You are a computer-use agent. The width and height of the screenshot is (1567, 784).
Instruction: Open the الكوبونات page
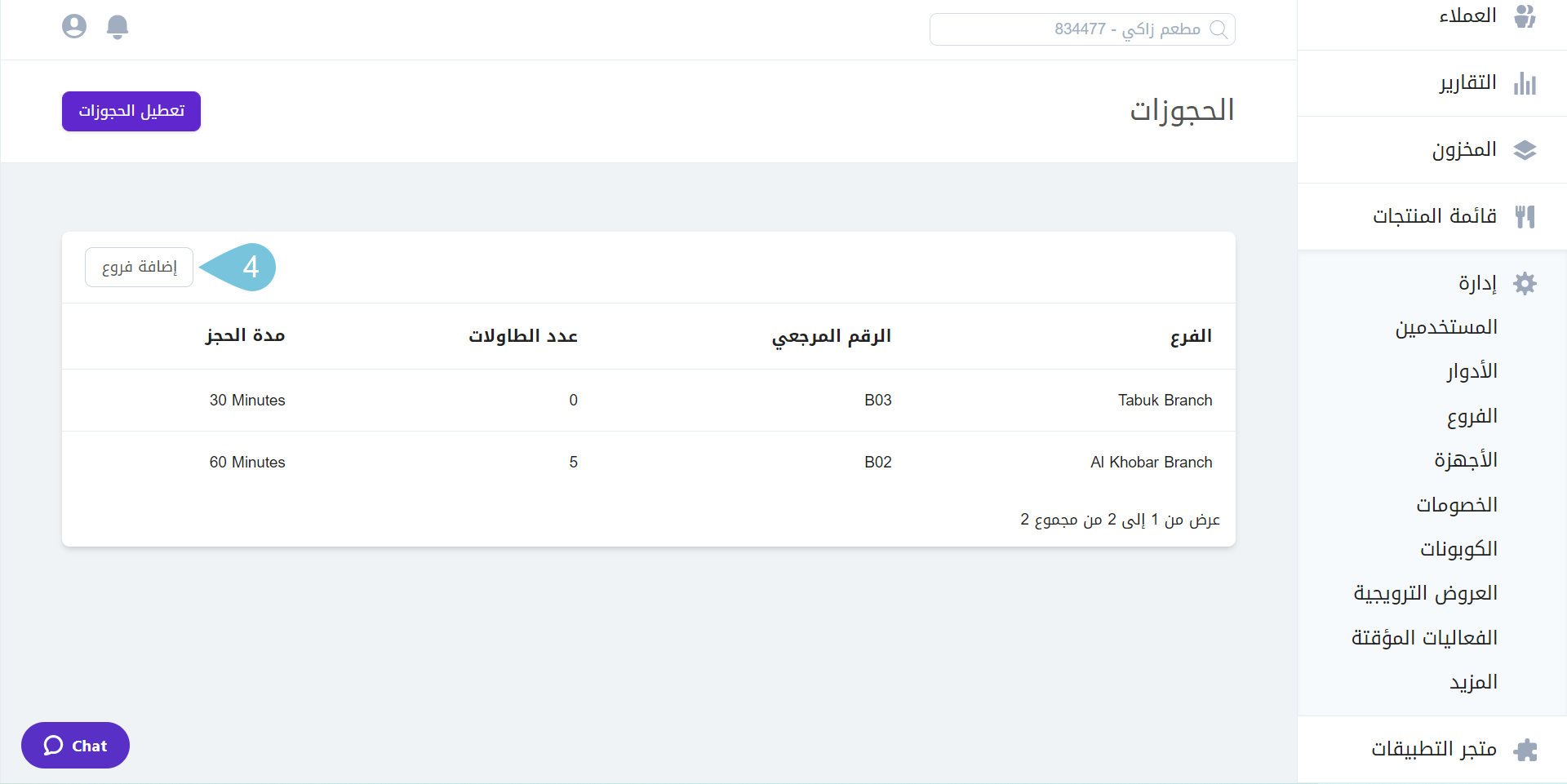1459,548
